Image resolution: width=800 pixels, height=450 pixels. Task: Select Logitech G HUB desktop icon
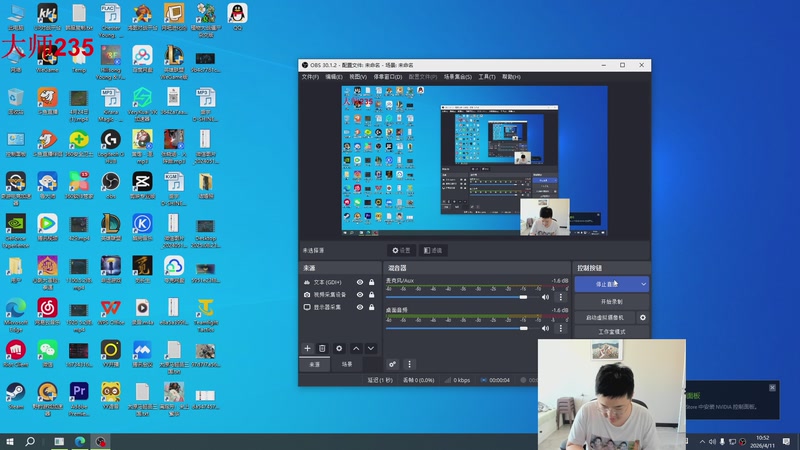(111, 146)
